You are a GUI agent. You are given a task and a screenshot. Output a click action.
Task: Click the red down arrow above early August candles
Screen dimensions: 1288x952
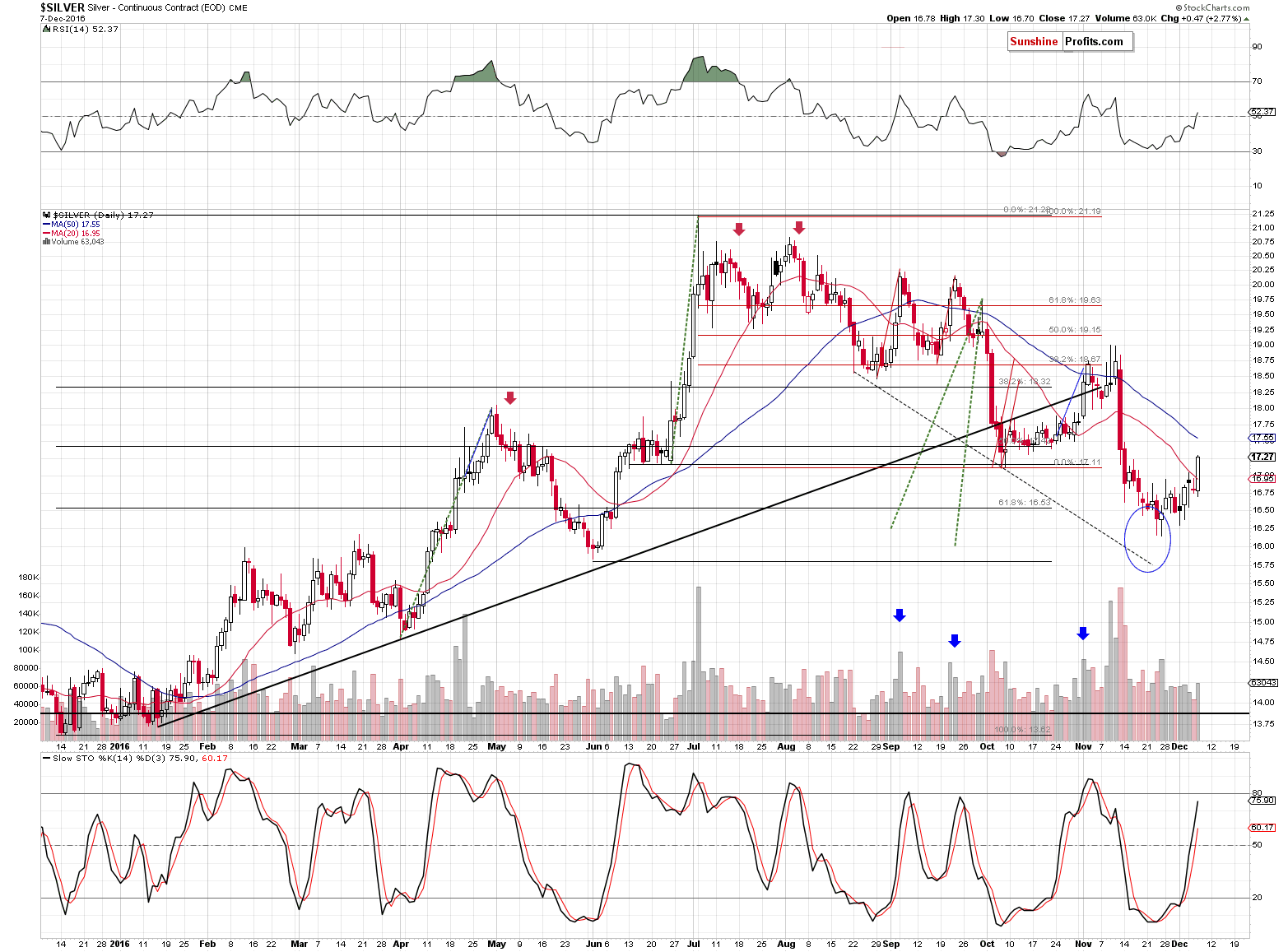pos(798,228)
